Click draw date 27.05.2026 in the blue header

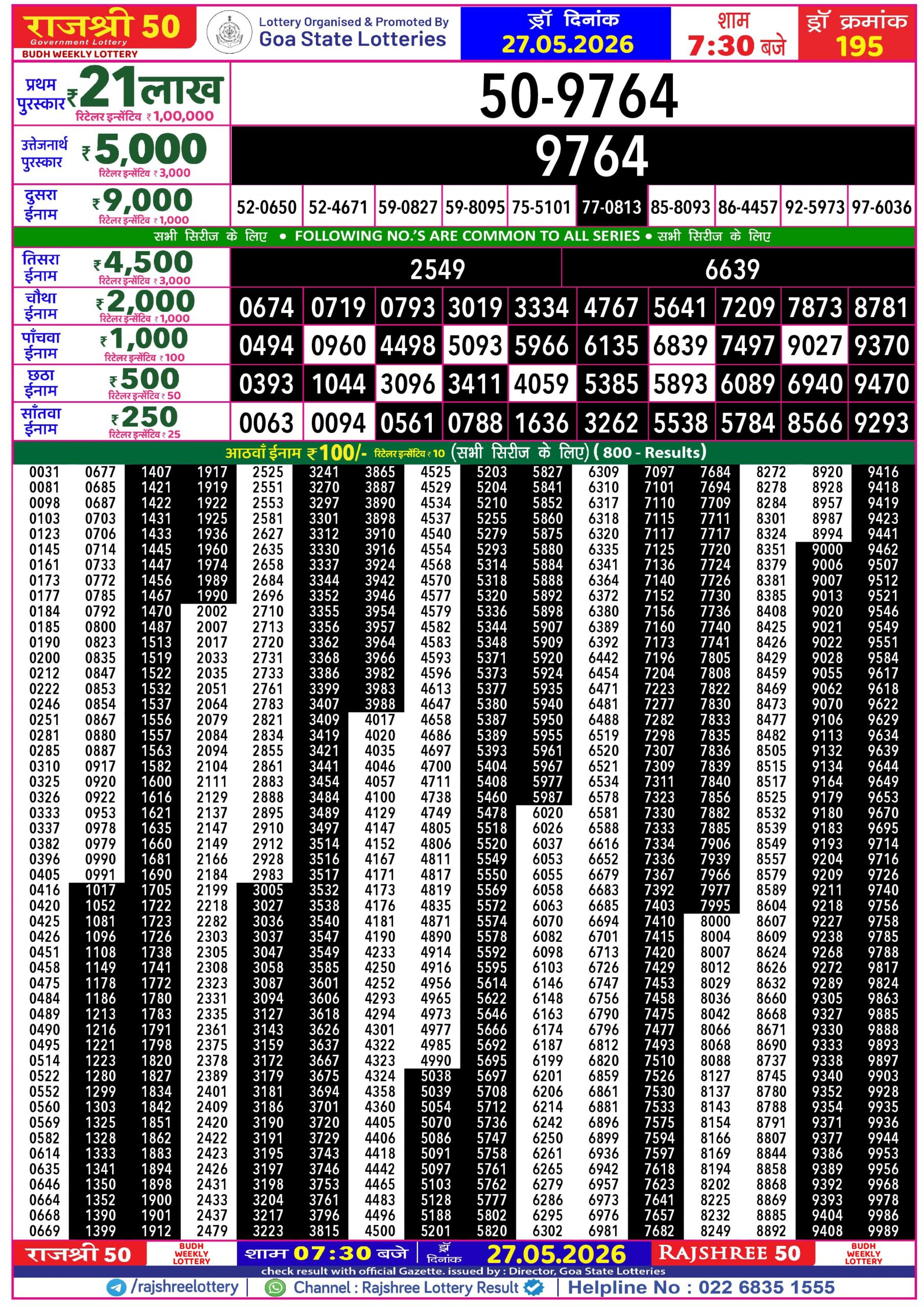point(567,44)
